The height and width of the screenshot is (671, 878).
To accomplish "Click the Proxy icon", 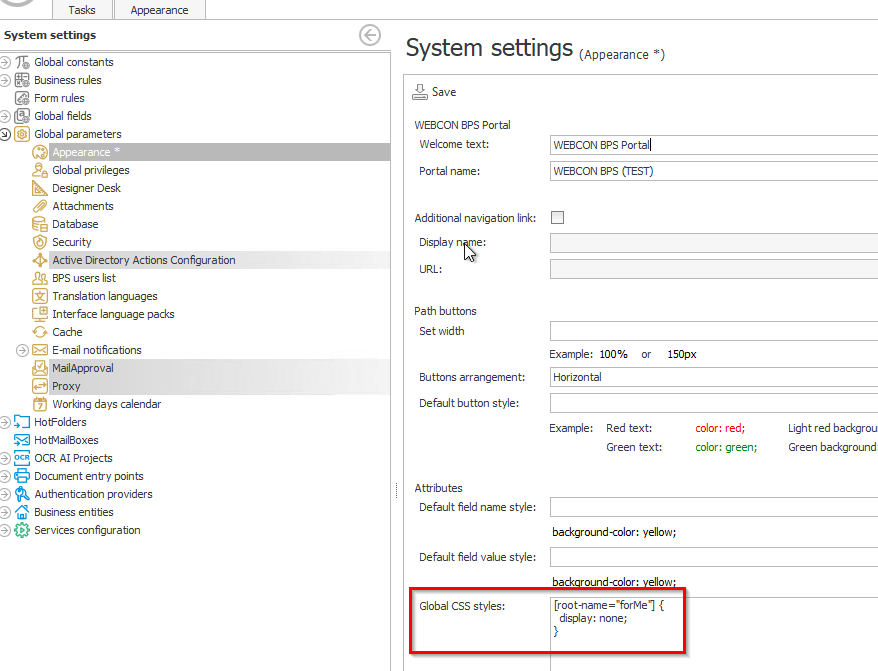I will [40, 386].
